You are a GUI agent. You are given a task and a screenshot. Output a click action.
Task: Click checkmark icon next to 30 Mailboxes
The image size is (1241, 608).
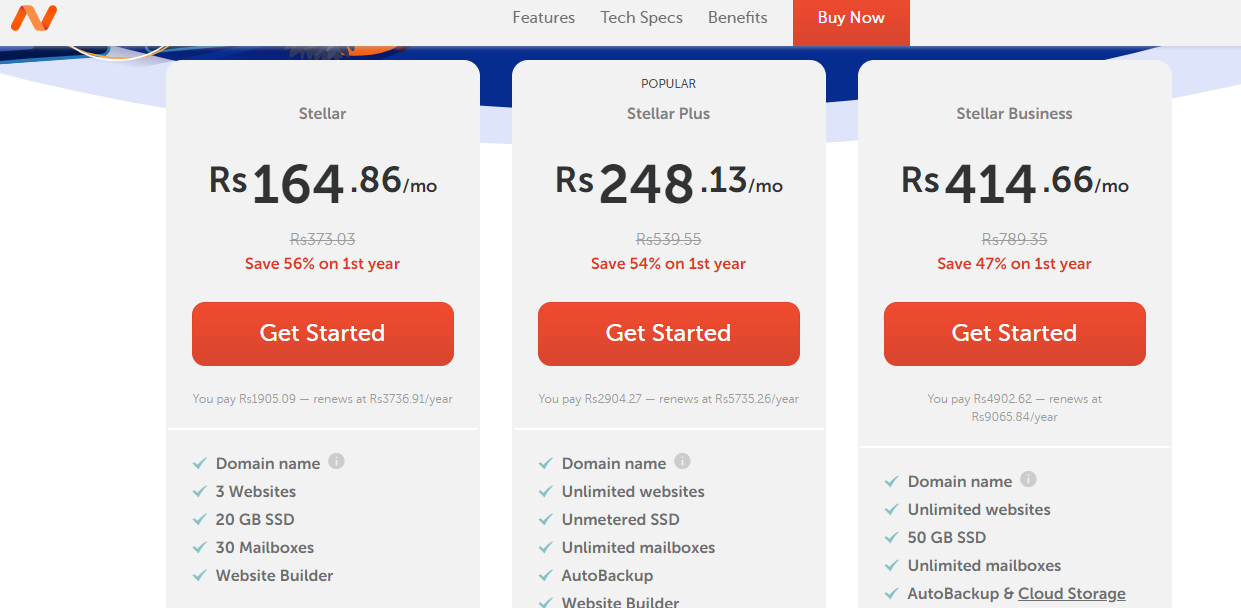[200, 548]
